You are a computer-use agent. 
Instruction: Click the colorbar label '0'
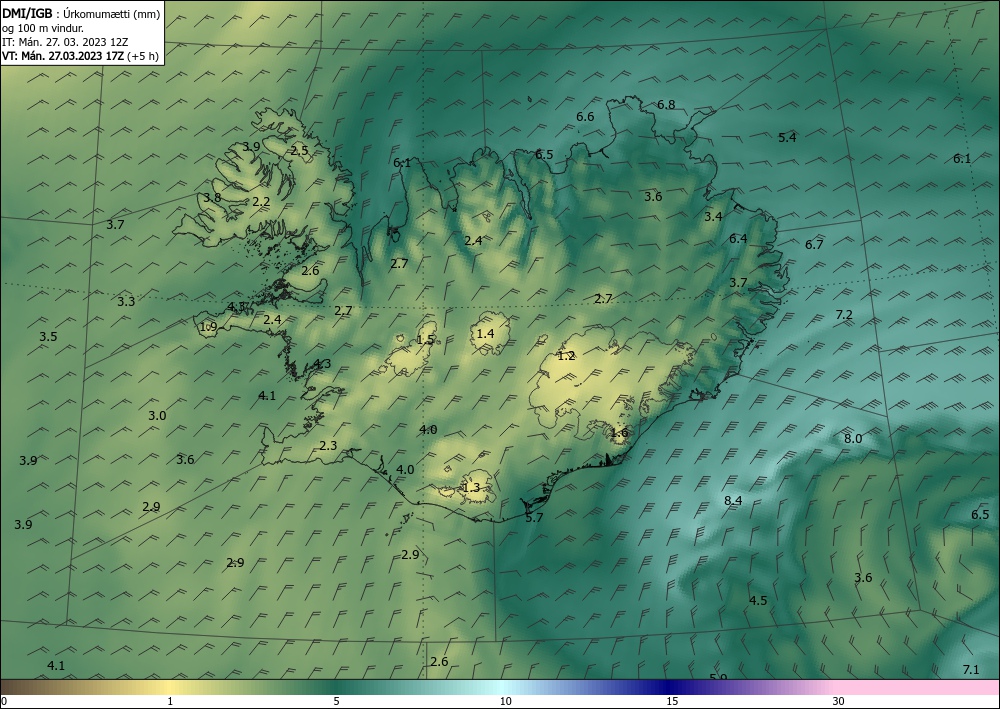[4, 701]
